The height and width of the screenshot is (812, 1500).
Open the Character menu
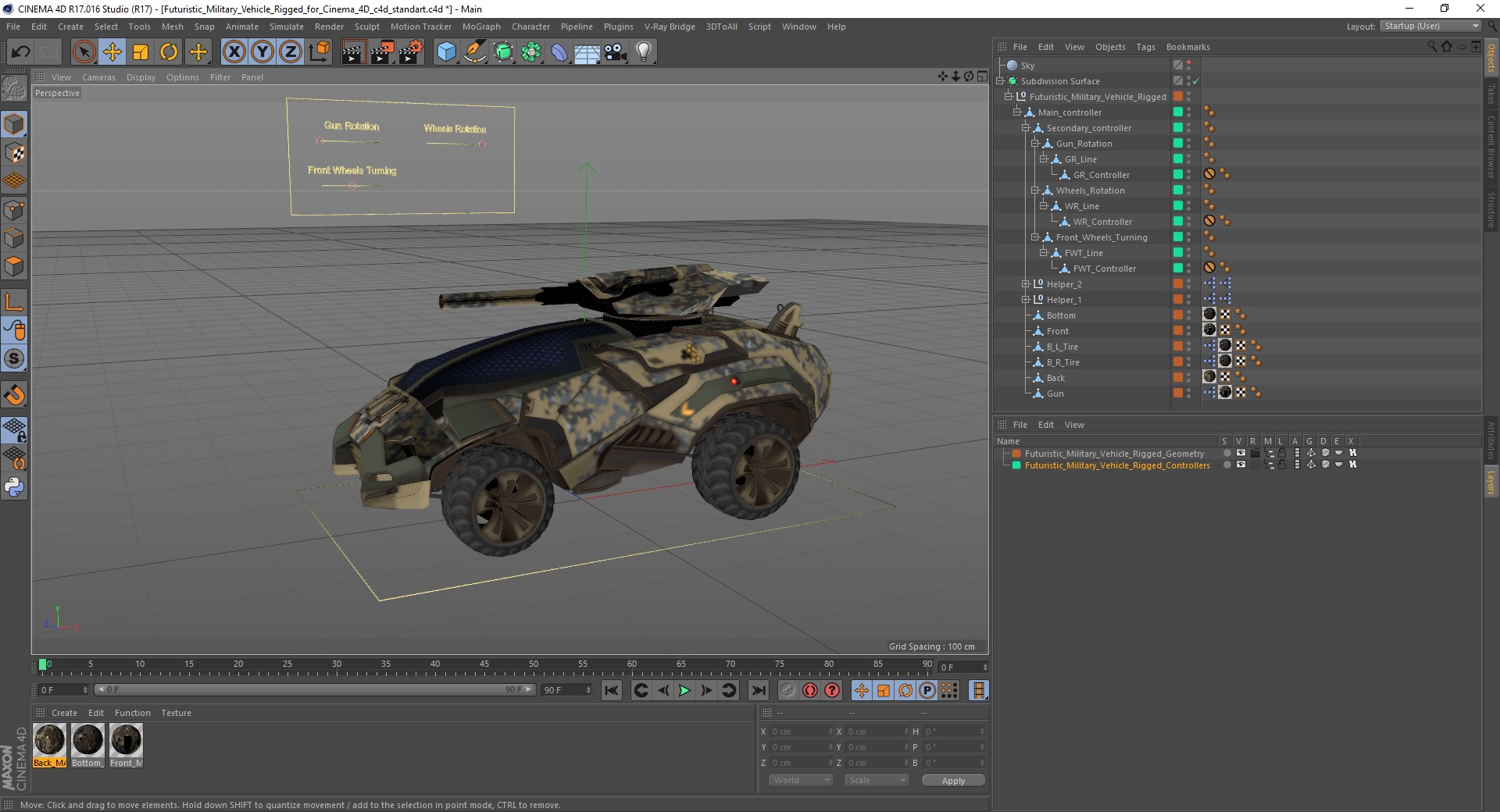coord(530,27)
